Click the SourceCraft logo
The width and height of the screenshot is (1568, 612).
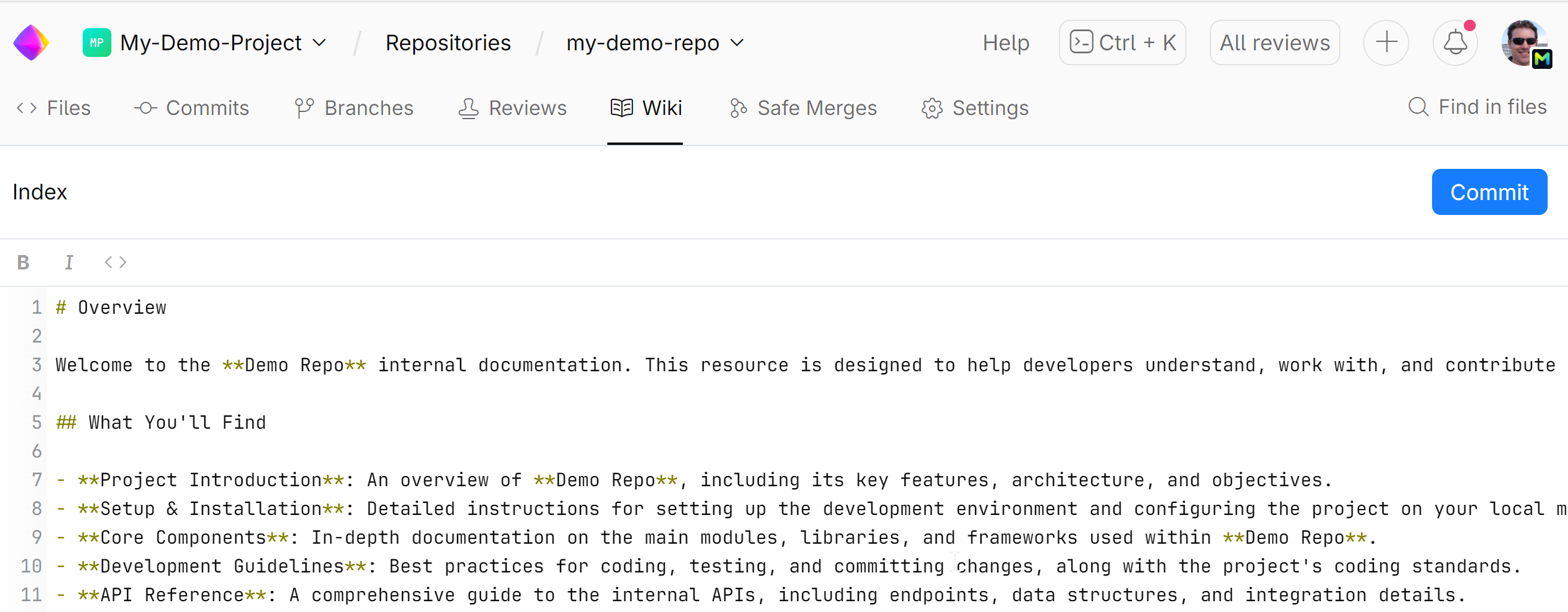coord(31,42)
